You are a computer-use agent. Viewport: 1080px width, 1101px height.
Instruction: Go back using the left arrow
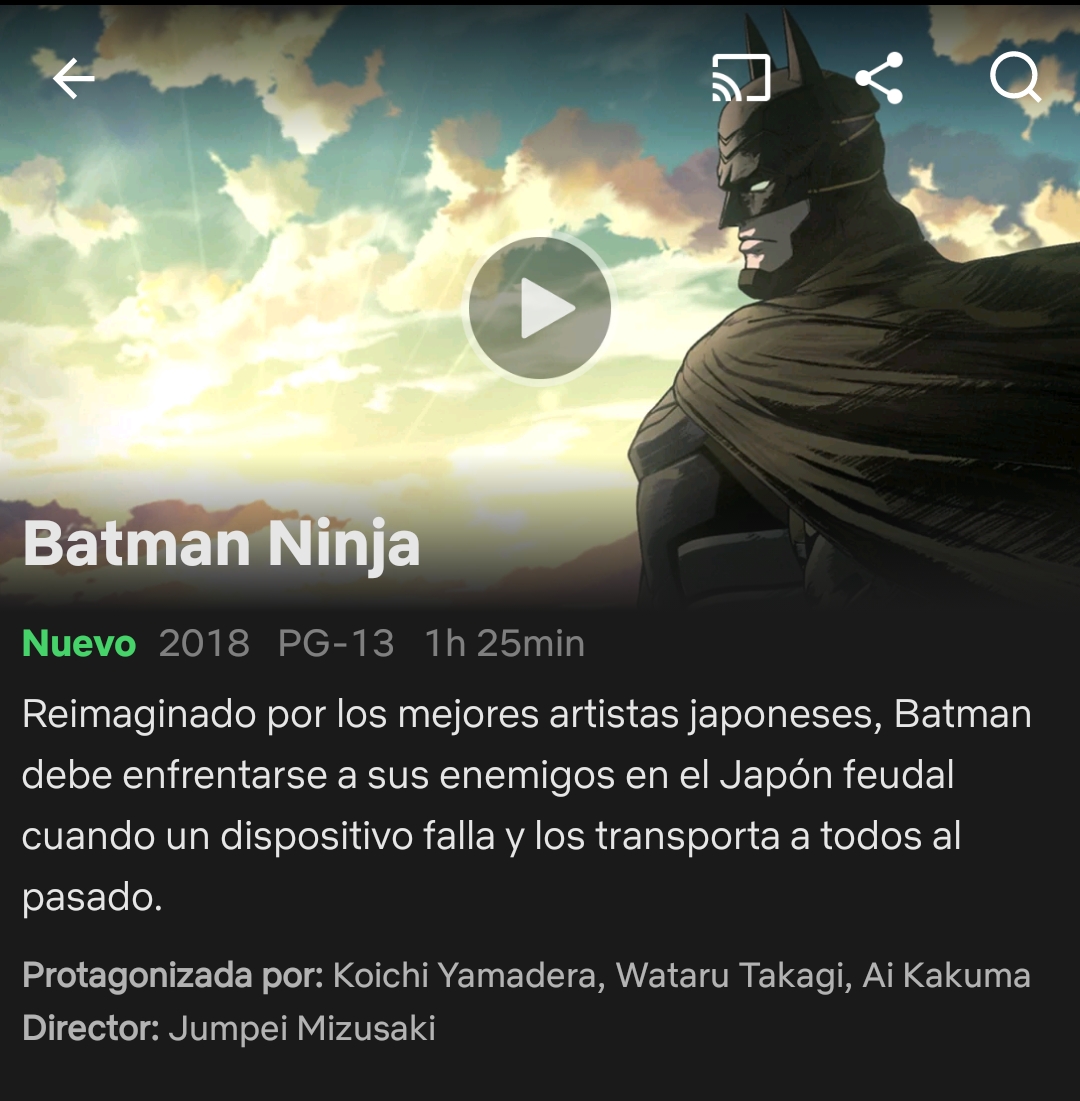[74, 78]
